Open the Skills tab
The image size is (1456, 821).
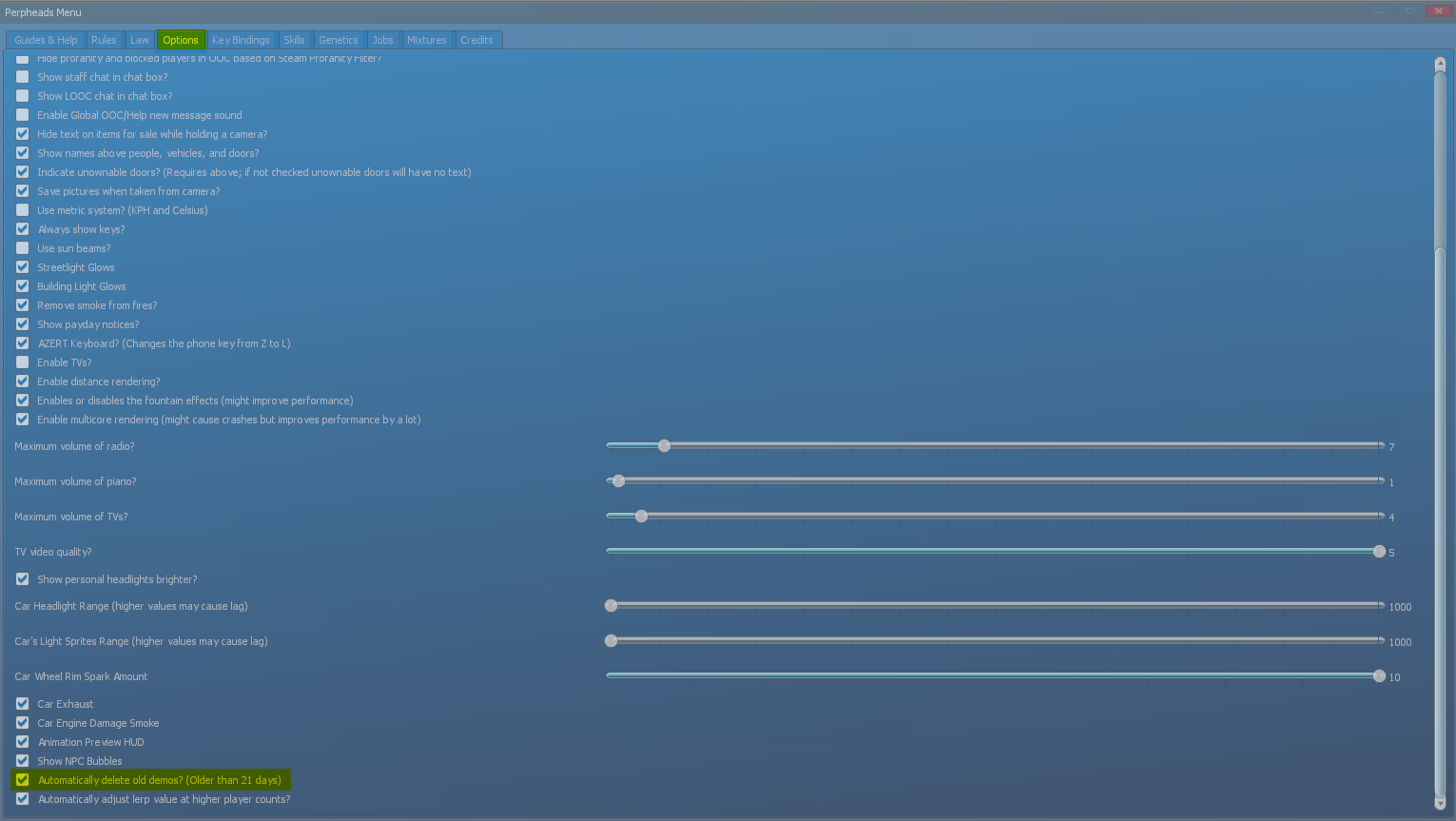pyautogui.click(x=295, y=40)
